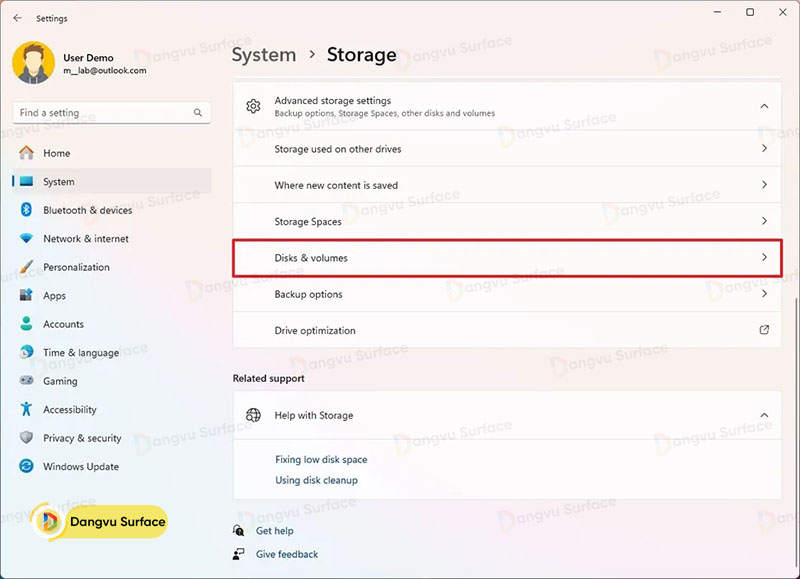Open Fixing low disk space link

[321, 459]
